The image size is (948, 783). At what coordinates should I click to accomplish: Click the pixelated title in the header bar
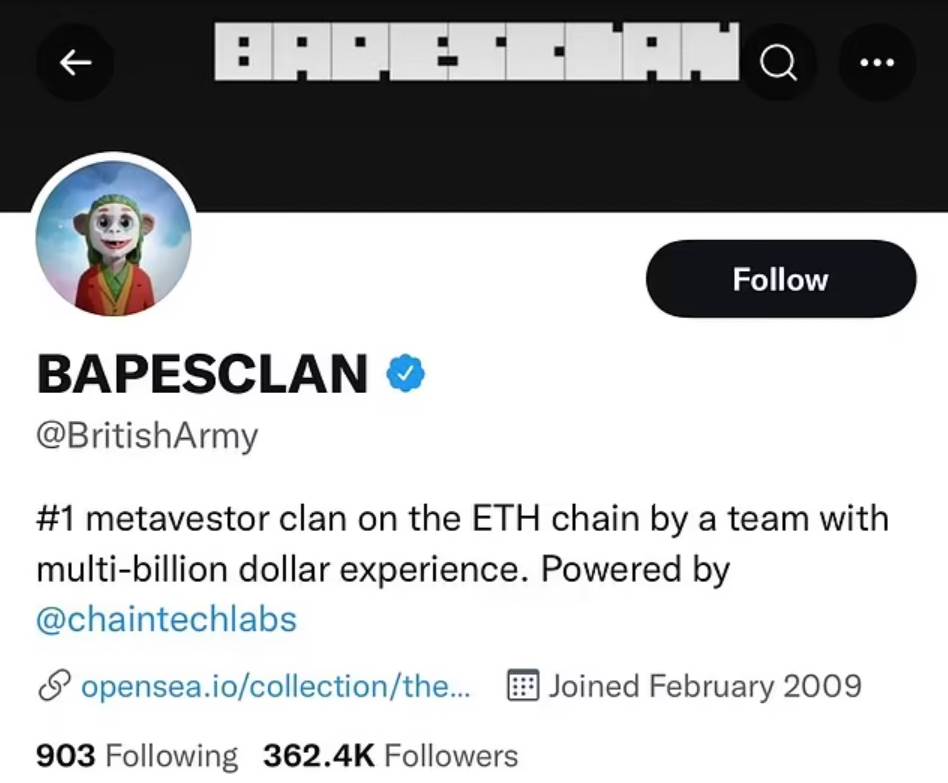[x=477, y=52]
